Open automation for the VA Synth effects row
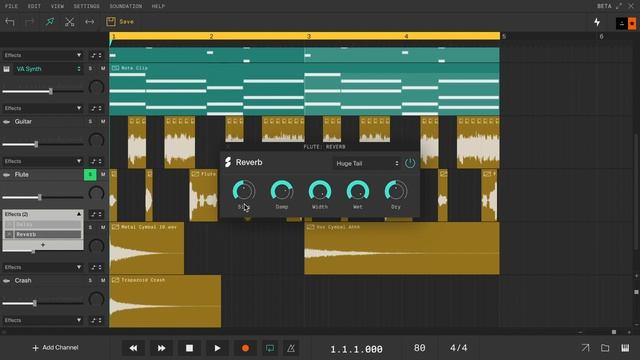640x360 pixels. point(96,108)
